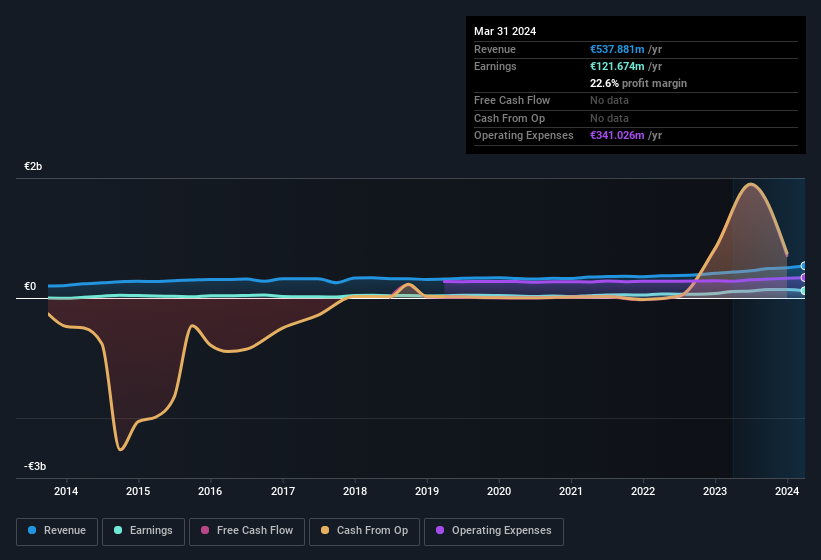Click the purple Operating Expenses endpoint marker
The width and height of the screenshot is (821, 560).
click(804, 277)
